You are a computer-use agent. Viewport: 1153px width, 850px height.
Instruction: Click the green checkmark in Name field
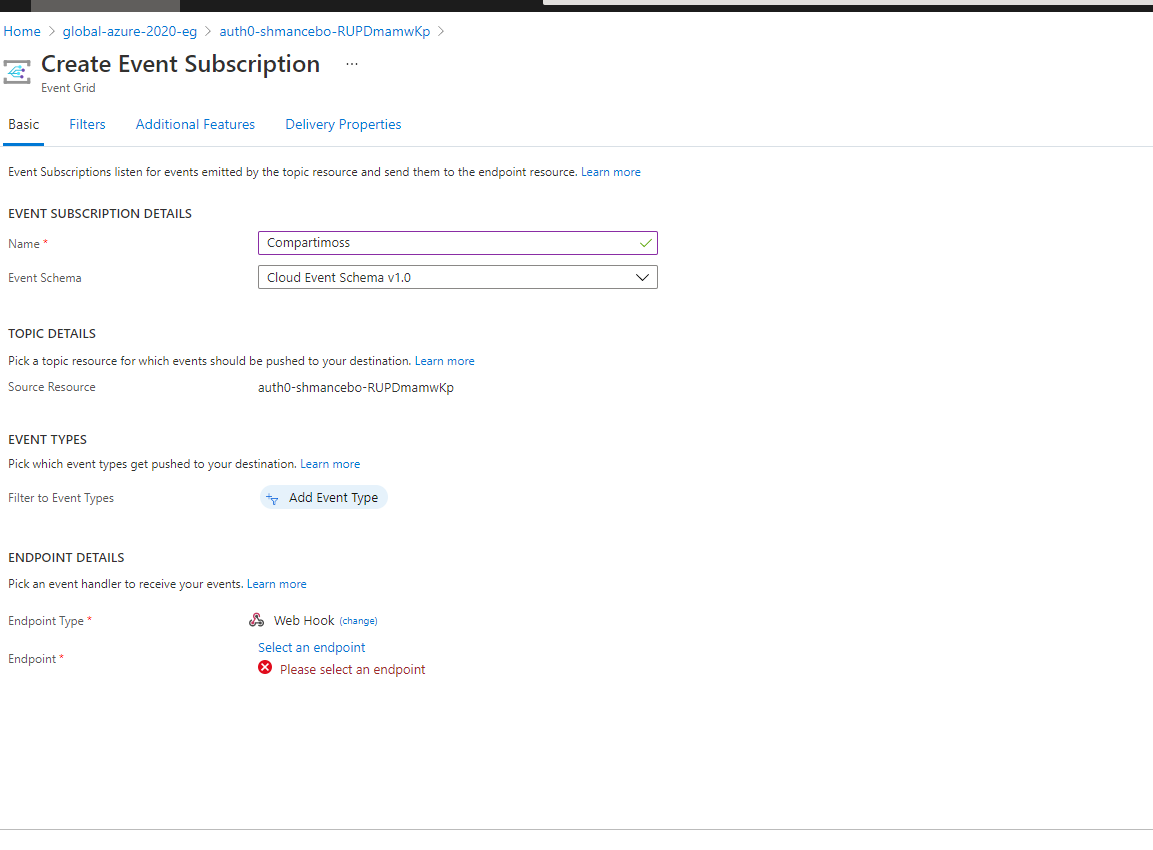[646, 243]
